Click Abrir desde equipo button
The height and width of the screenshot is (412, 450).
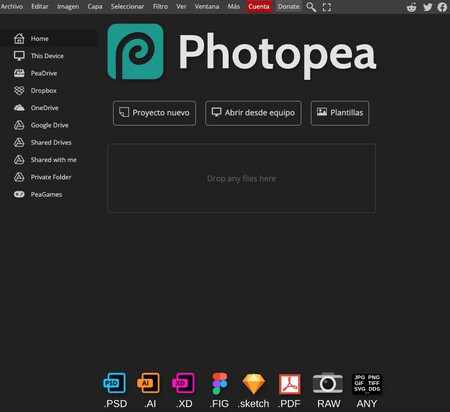(253, 113)
